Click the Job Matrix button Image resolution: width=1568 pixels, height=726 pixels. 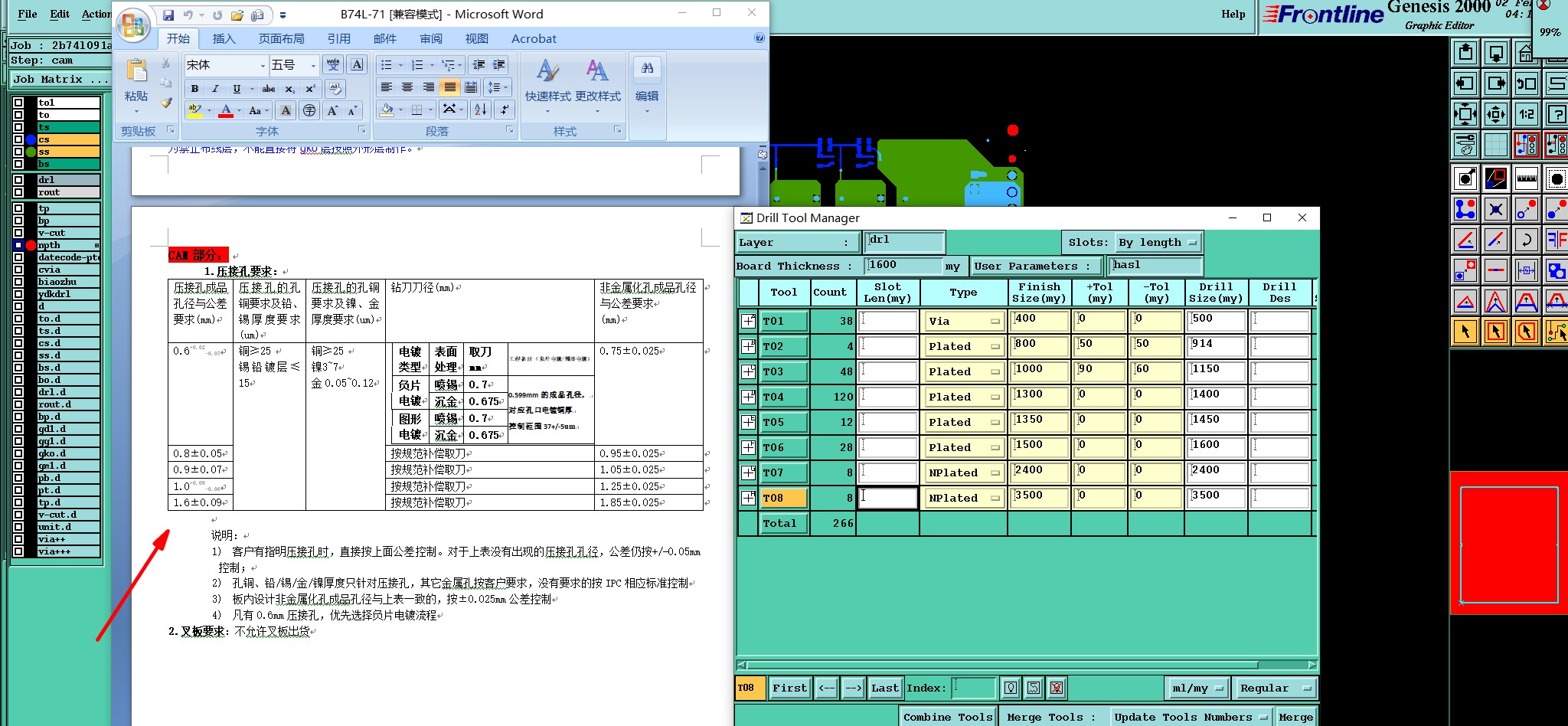[x=60, y=79]
